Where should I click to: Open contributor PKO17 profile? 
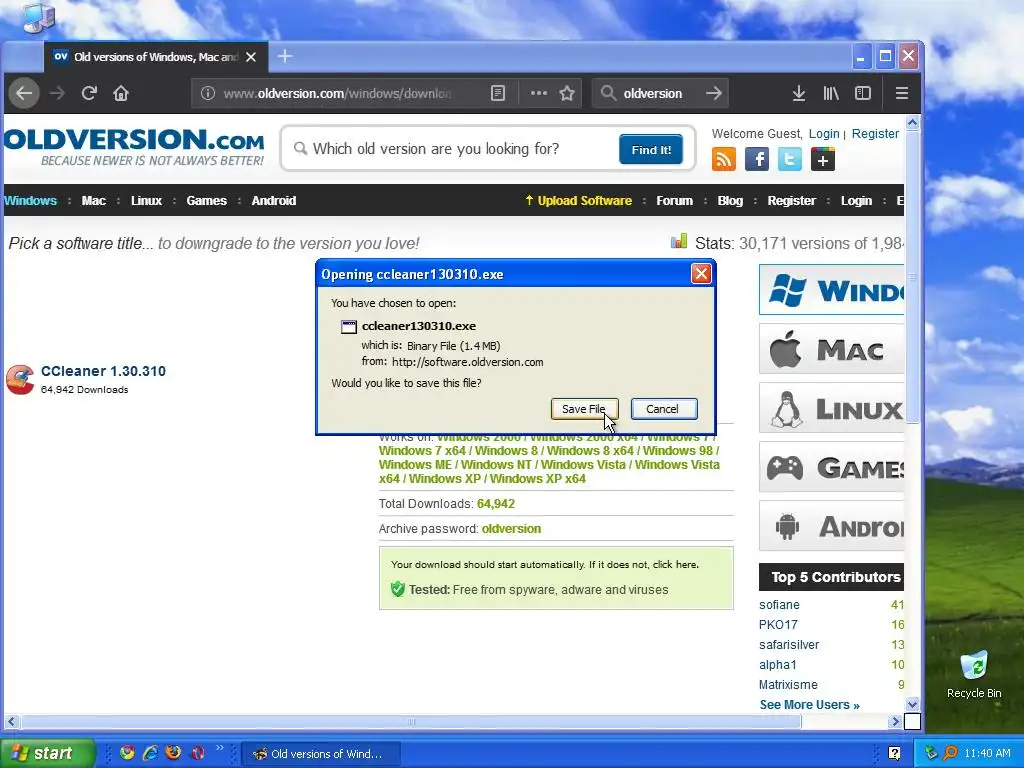[x=778, y=624]
